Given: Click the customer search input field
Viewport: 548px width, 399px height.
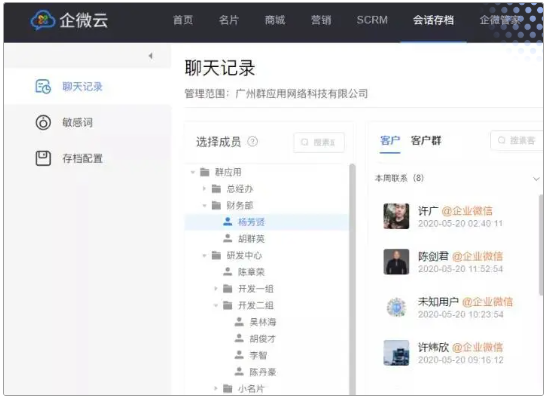Looking at the screenshot, I should [517, 140].
